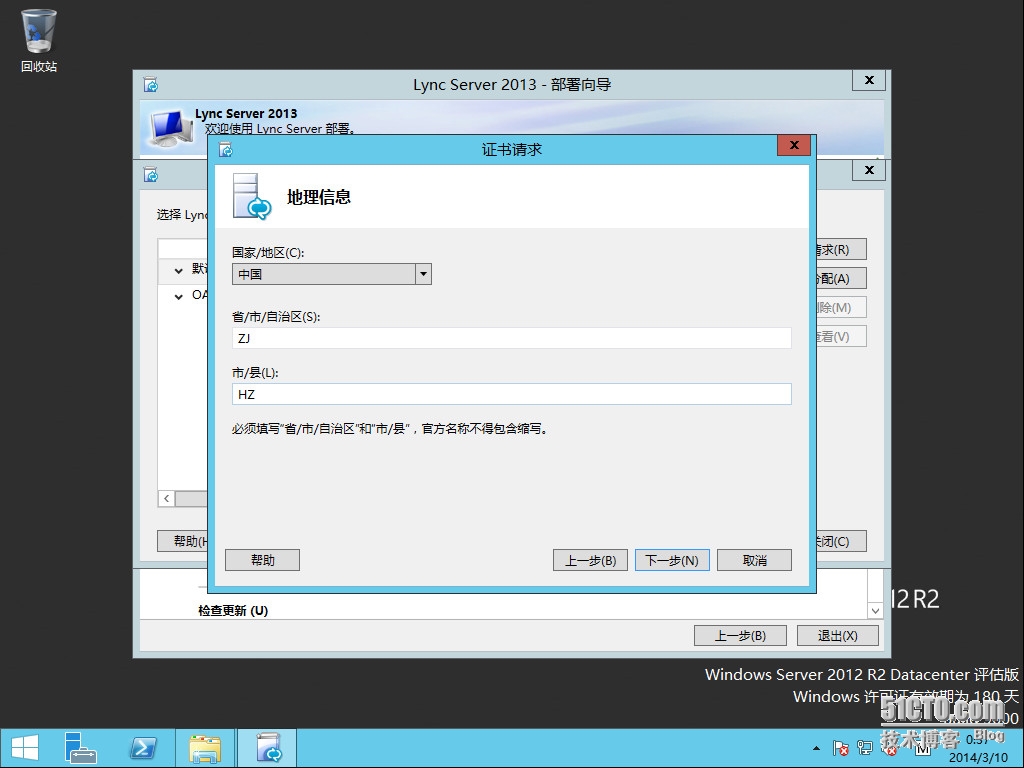Viewport: 1024px width, 768px height.
Task: Click into the 省/市/自治区 field containing ZJ
Action: click(511, 338)
